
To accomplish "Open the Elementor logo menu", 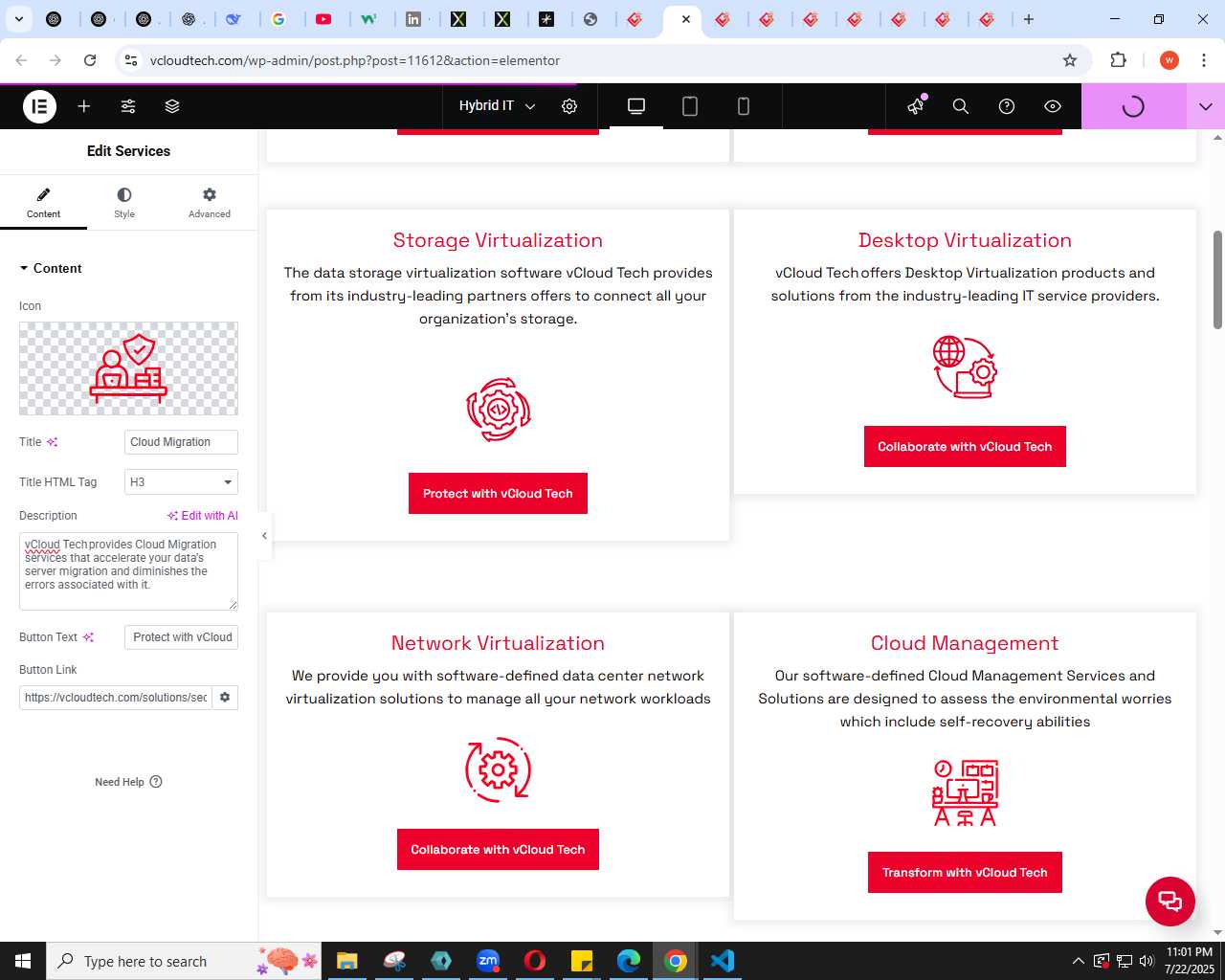I will 39,106.
